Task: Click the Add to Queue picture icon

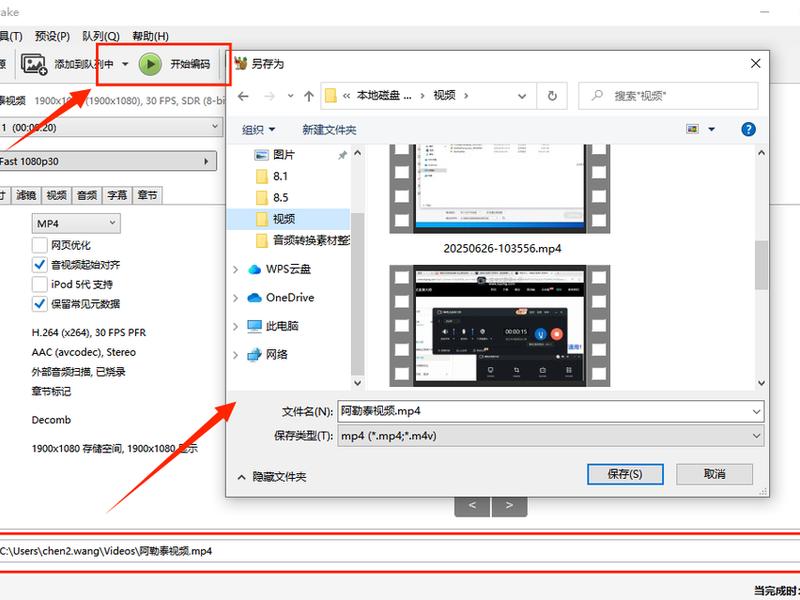Action: coord(34,64)
